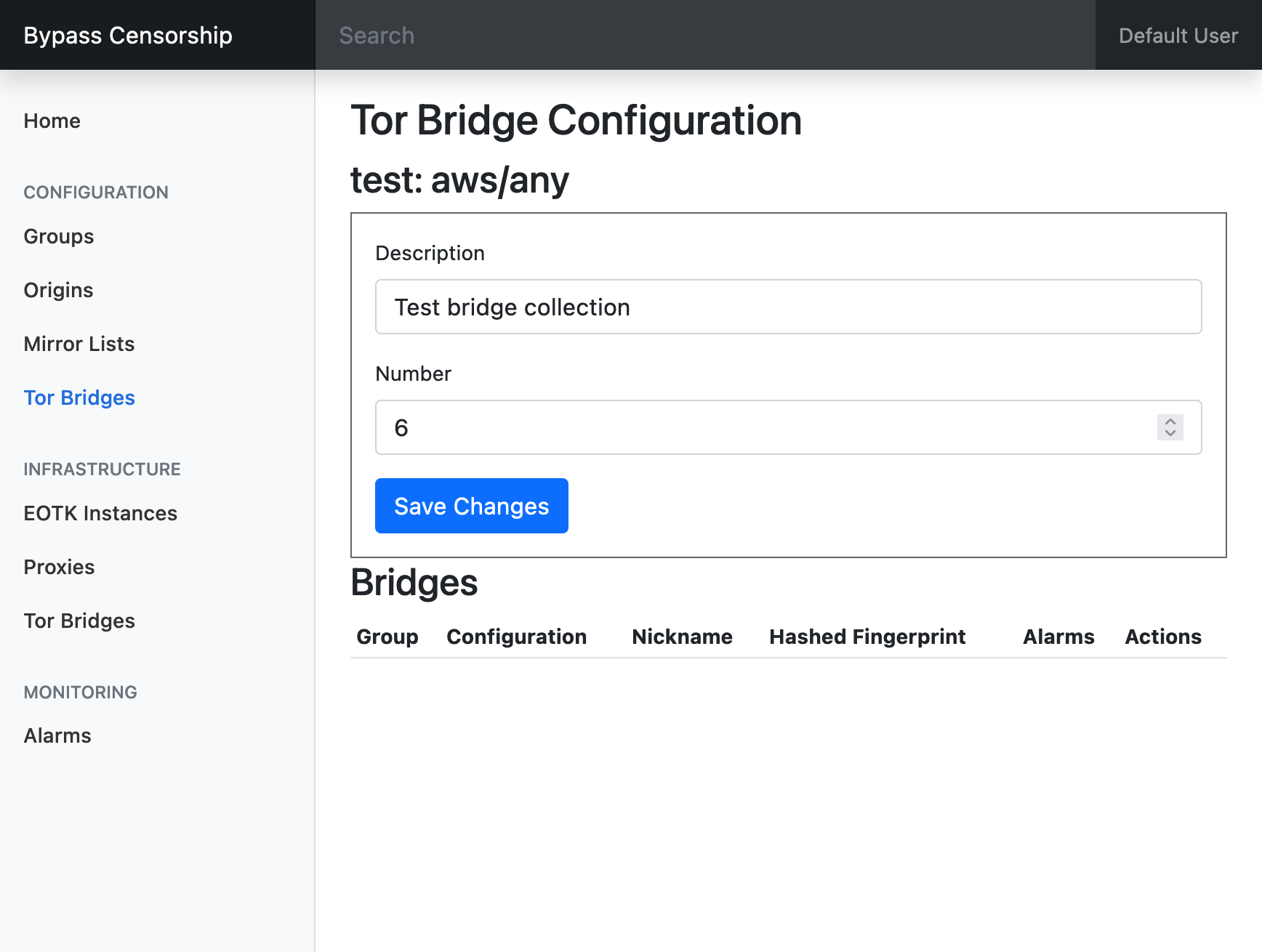Increase Number using the up stepper arrow
Screen dimensions: 1262x952
1170,421
